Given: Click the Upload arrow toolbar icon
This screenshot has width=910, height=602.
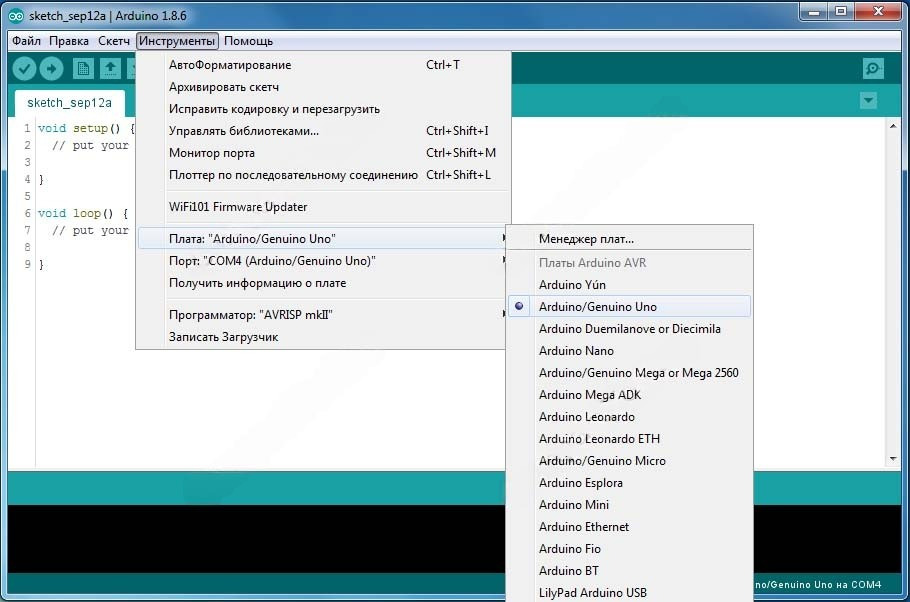Looking at the screenshot, I should [x=51, y=68].
